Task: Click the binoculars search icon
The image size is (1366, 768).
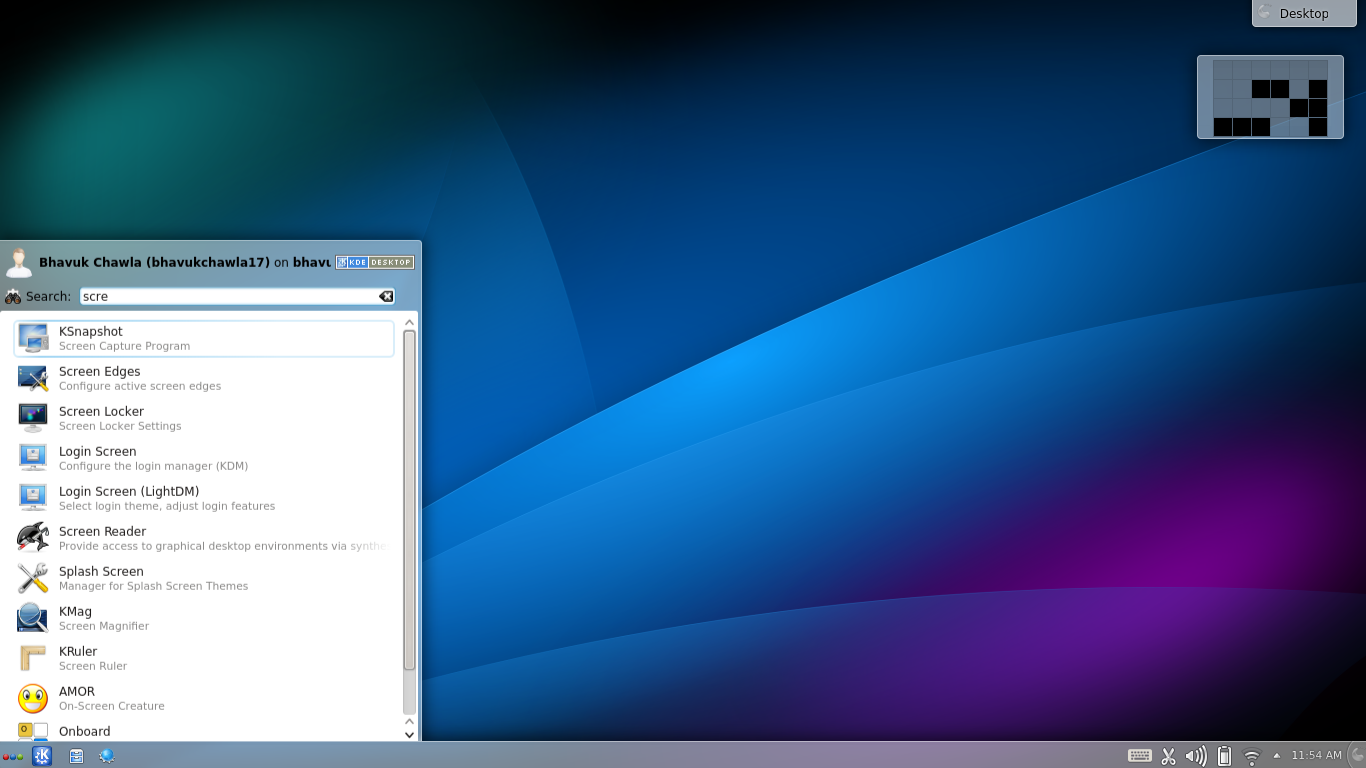Action: click(x=13, y=296)
